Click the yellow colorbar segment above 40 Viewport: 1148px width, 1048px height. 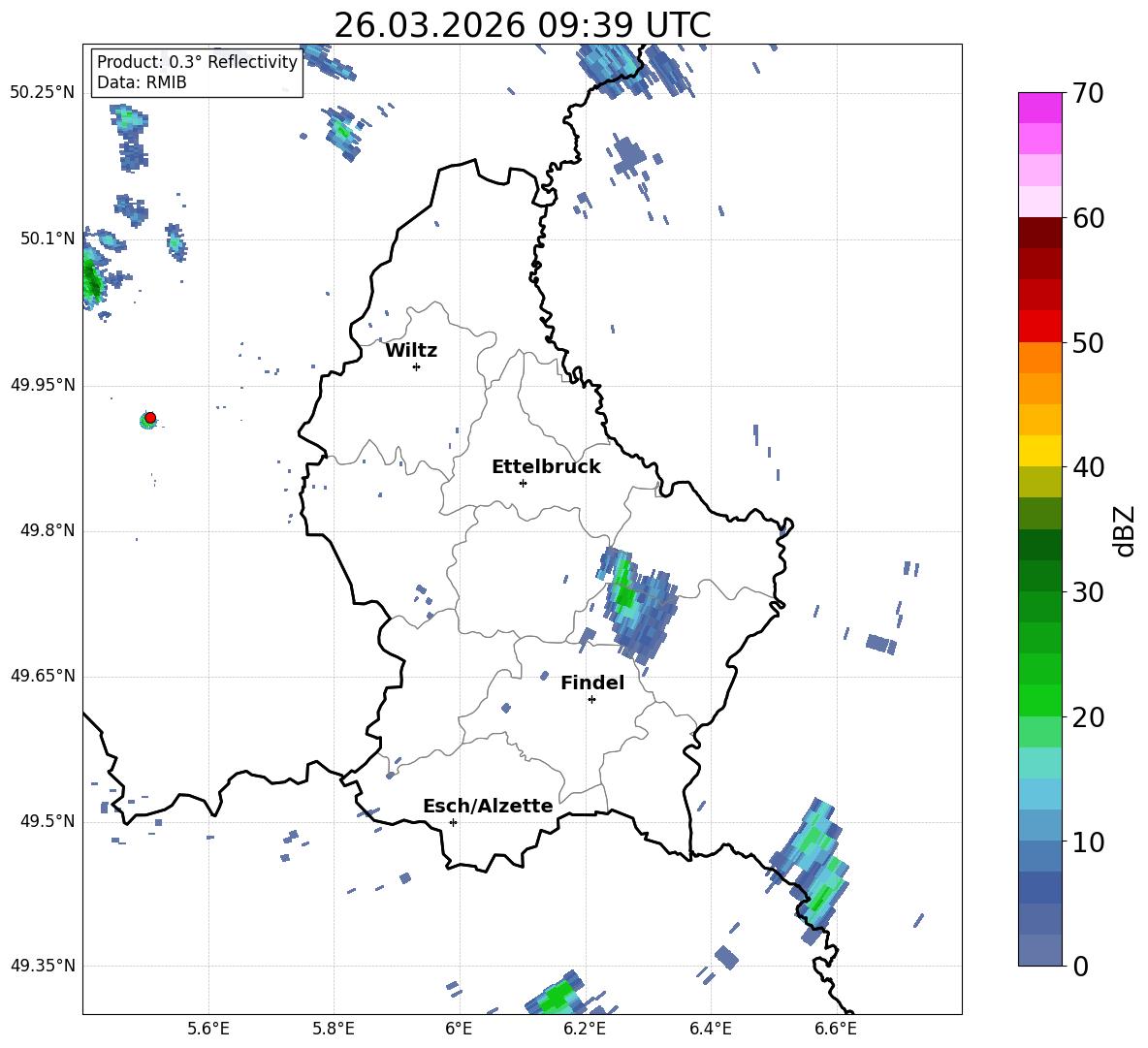coord(1039,451)
